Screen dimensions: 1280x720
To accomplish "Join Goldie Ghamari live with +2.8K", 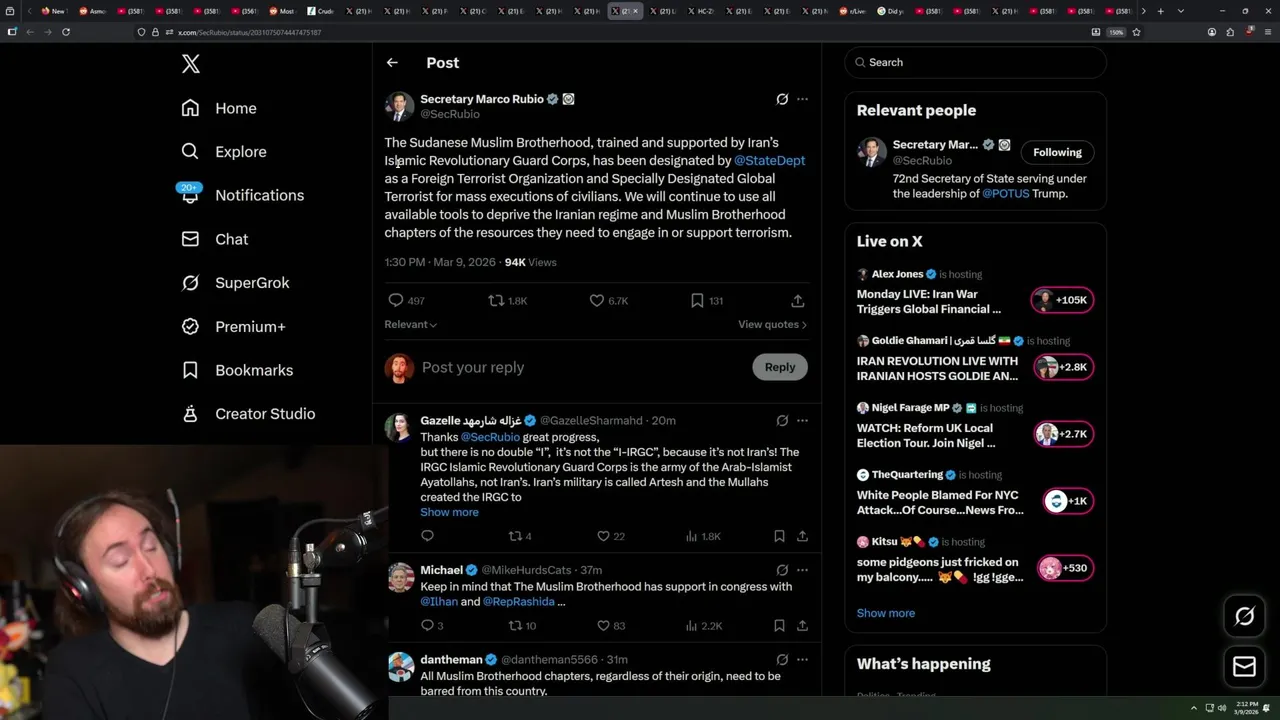I will [x=1062, y=367].
